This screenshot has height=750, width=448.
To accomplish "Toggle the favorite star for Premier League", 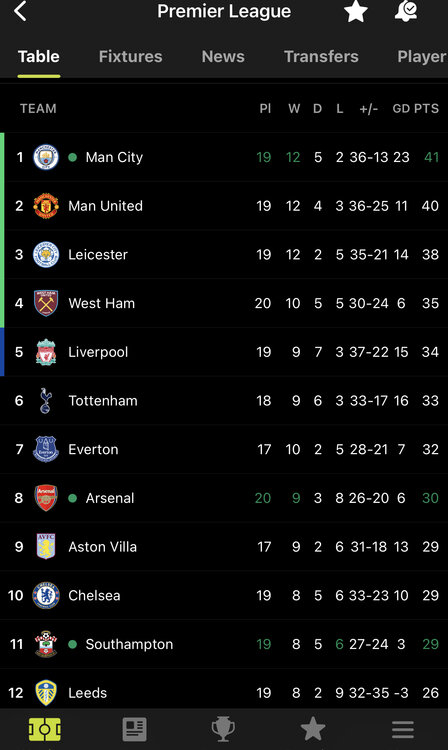I will 356,11.
